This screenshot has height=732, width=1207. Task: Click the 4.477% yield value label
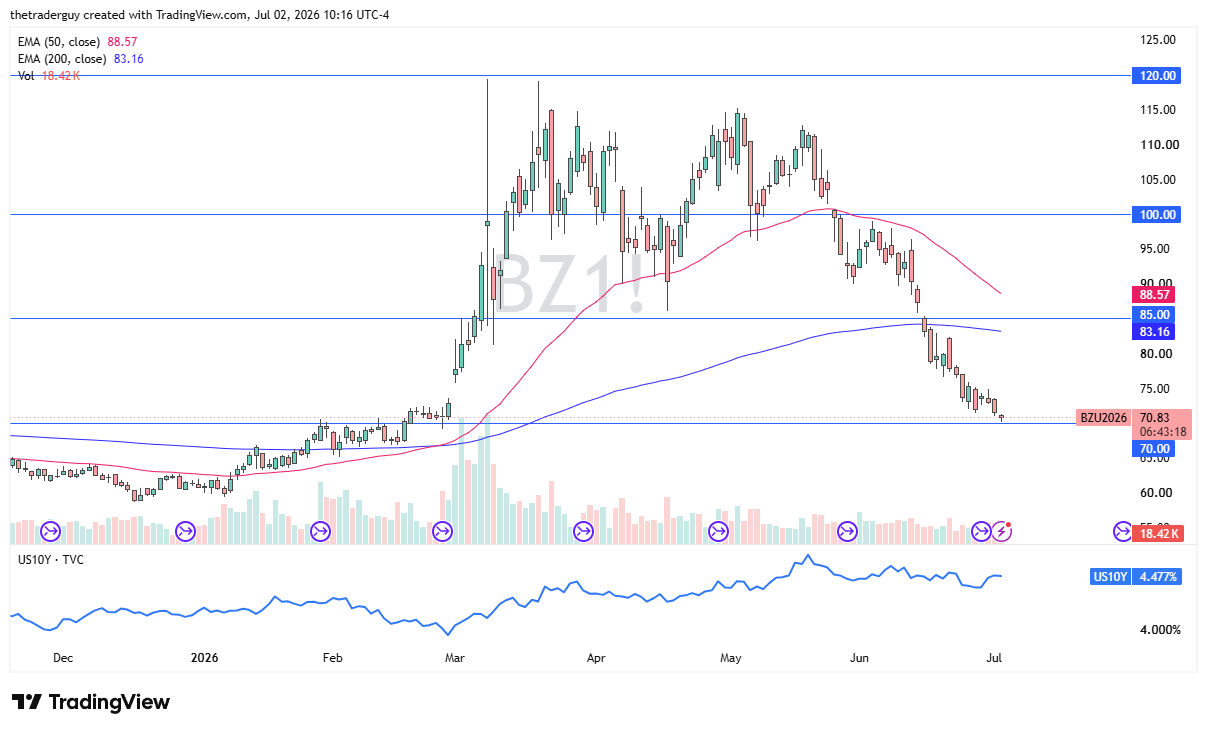[1157, 577]
